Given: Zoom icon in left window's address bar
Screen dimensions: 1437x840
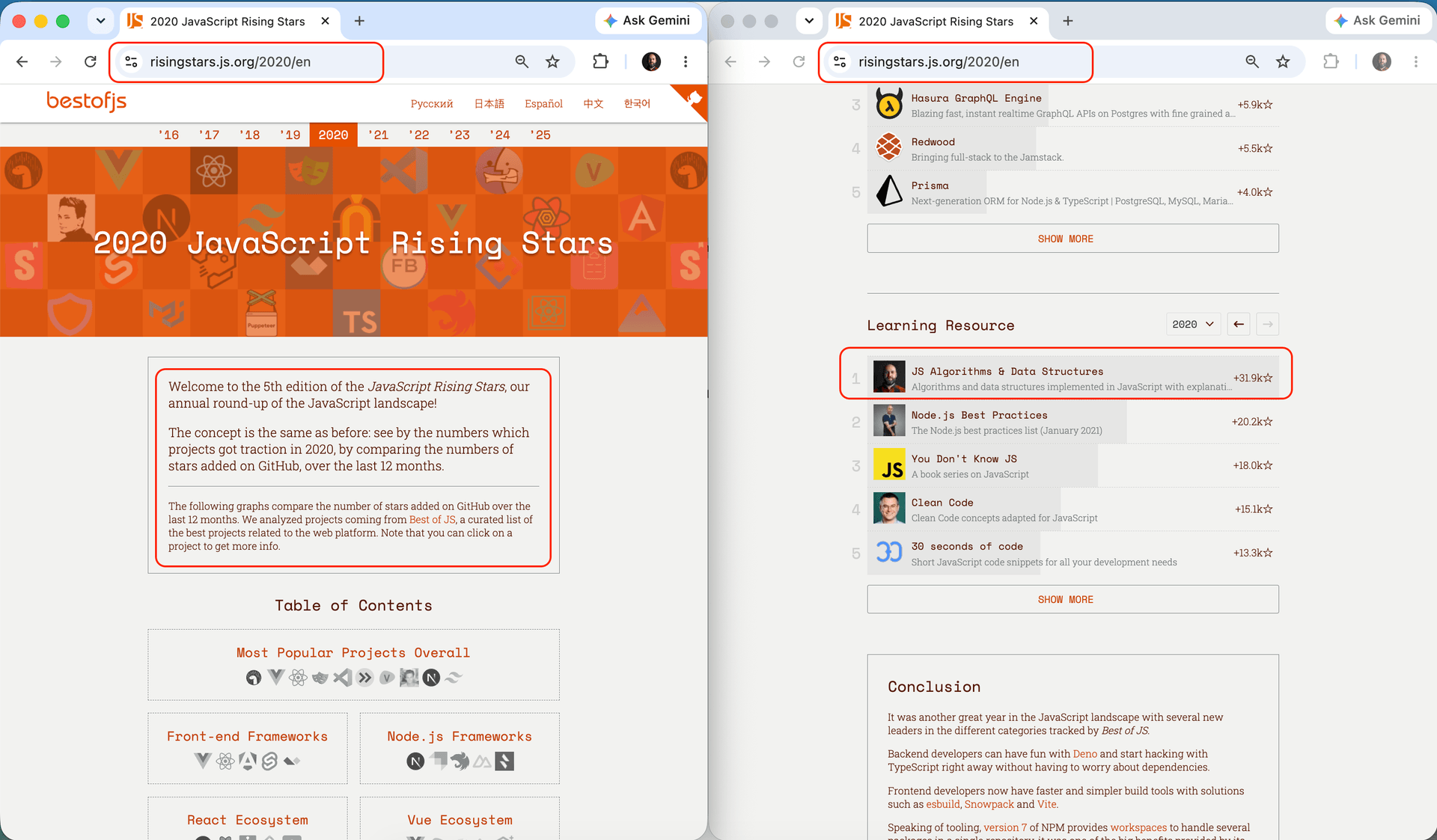Looking at the screenshot, I should (522, 62).
